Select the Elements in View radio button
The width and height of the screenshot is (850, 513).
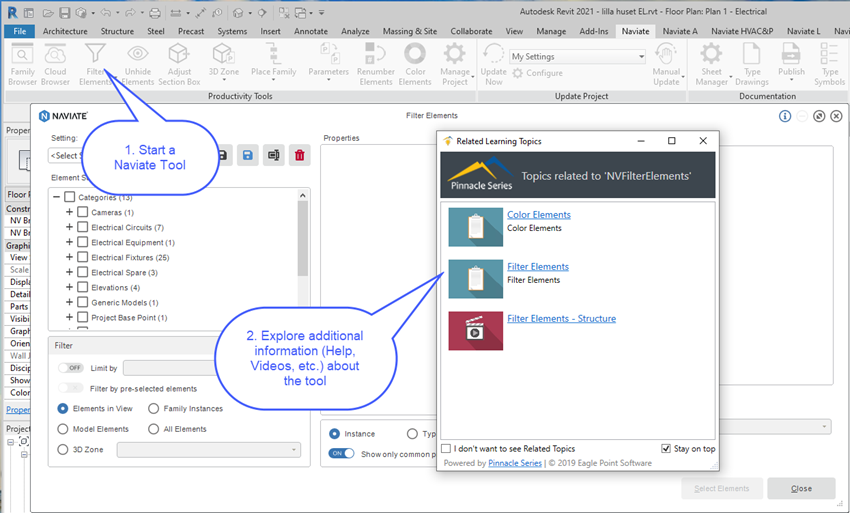63,408
